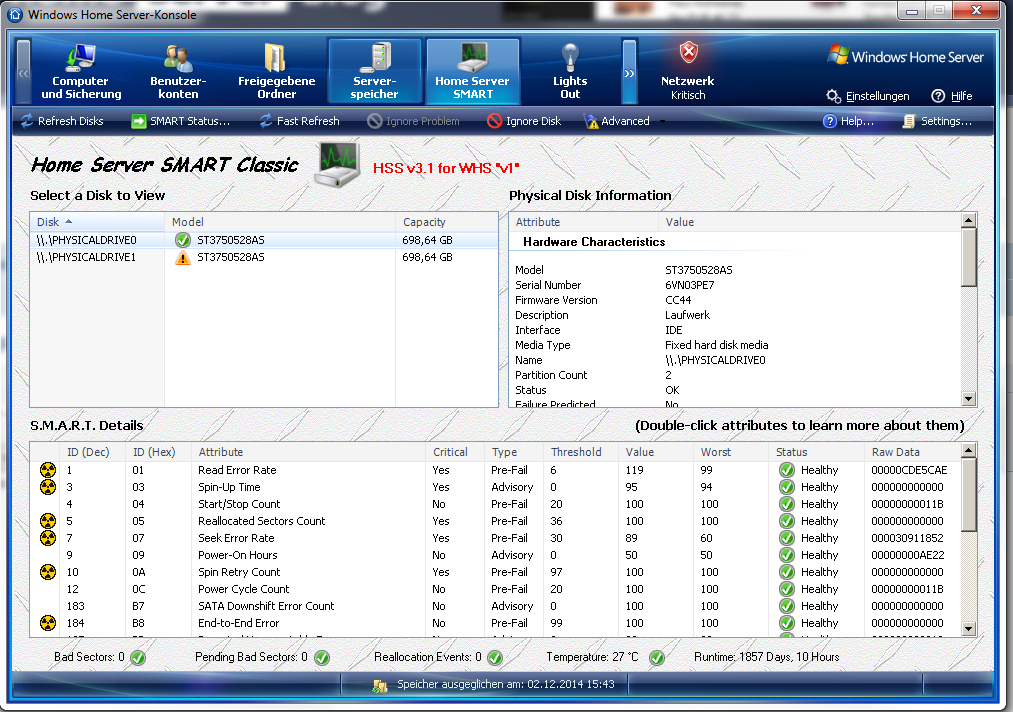
Task: Sort disk list by Model column
Action: [x=280, y=222]
